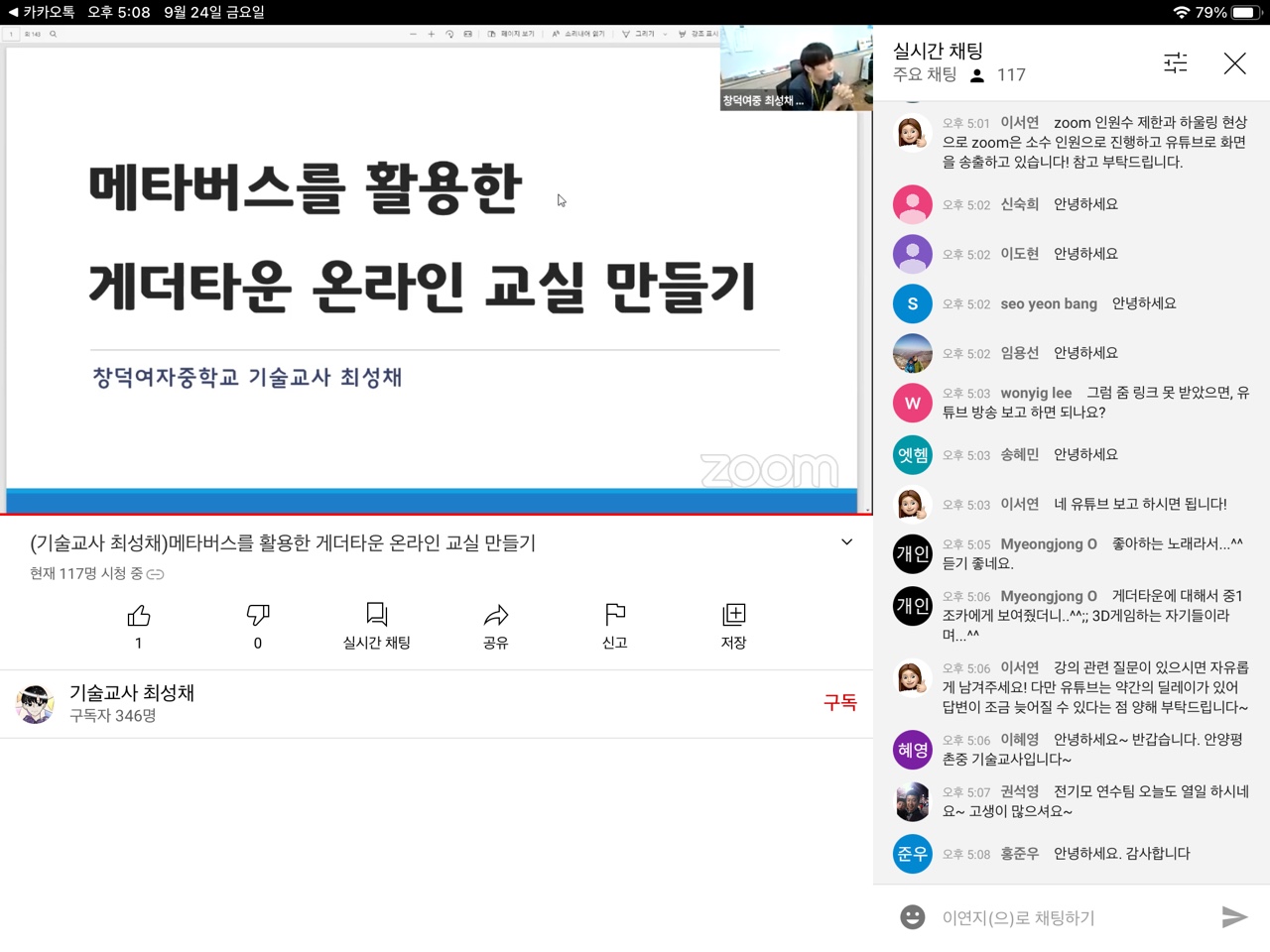Select 페이지 보기 in the slide toolbar
This screenshot has height=952, width=1270.
click(x=511, y=34)
